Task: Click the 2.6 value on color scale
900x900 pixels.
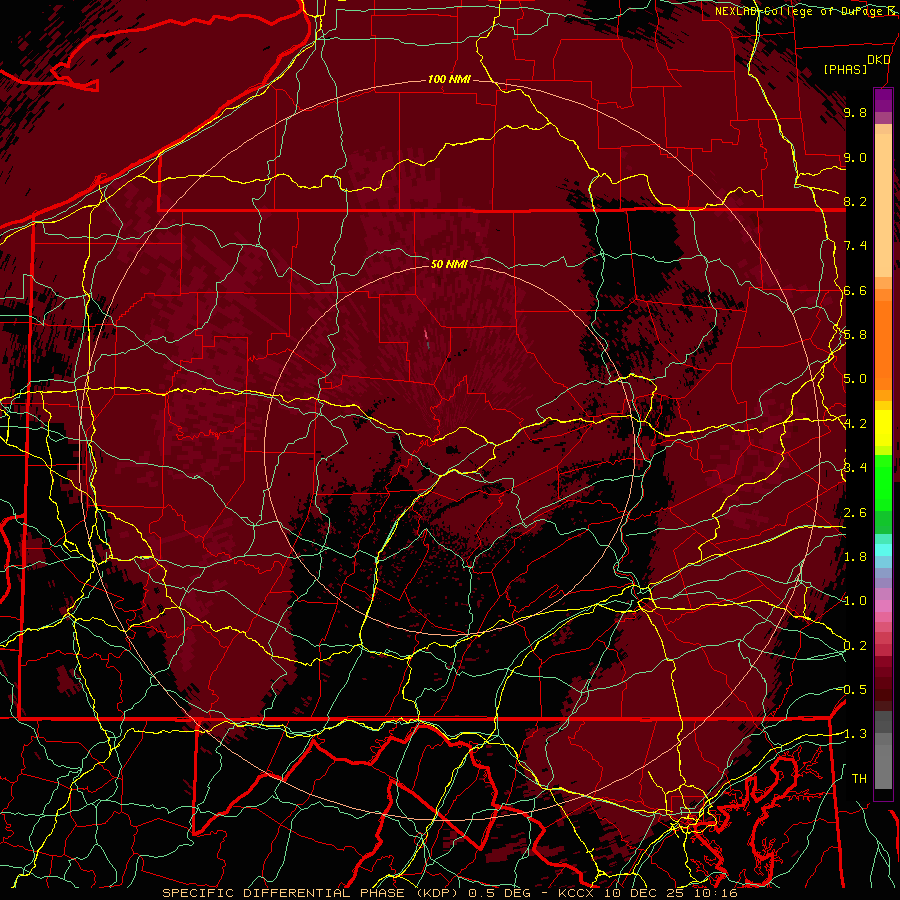Action: click(x=855, y=512)
